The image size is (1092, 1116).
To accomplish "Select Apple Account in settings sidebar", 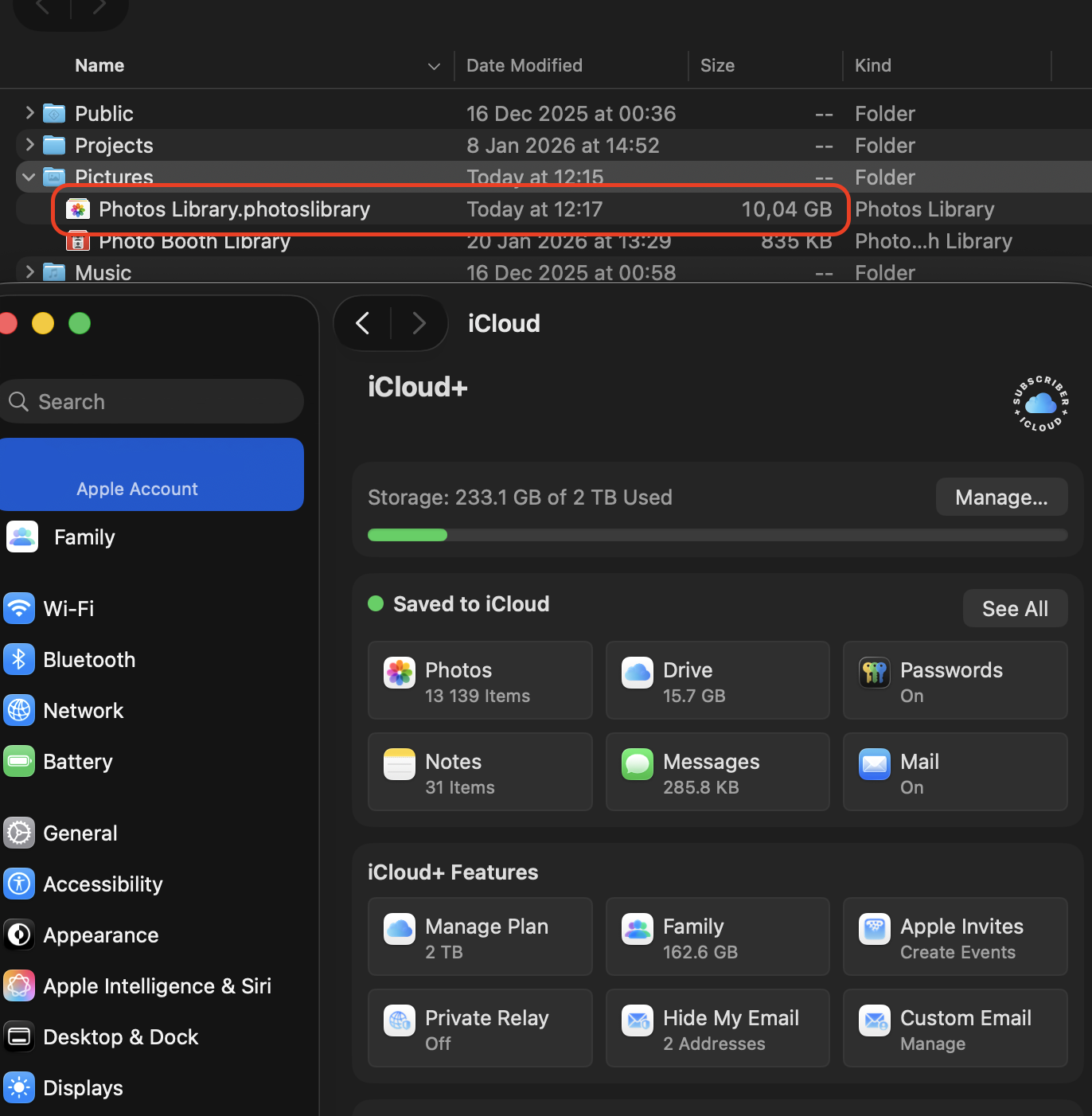I will 151,474.
